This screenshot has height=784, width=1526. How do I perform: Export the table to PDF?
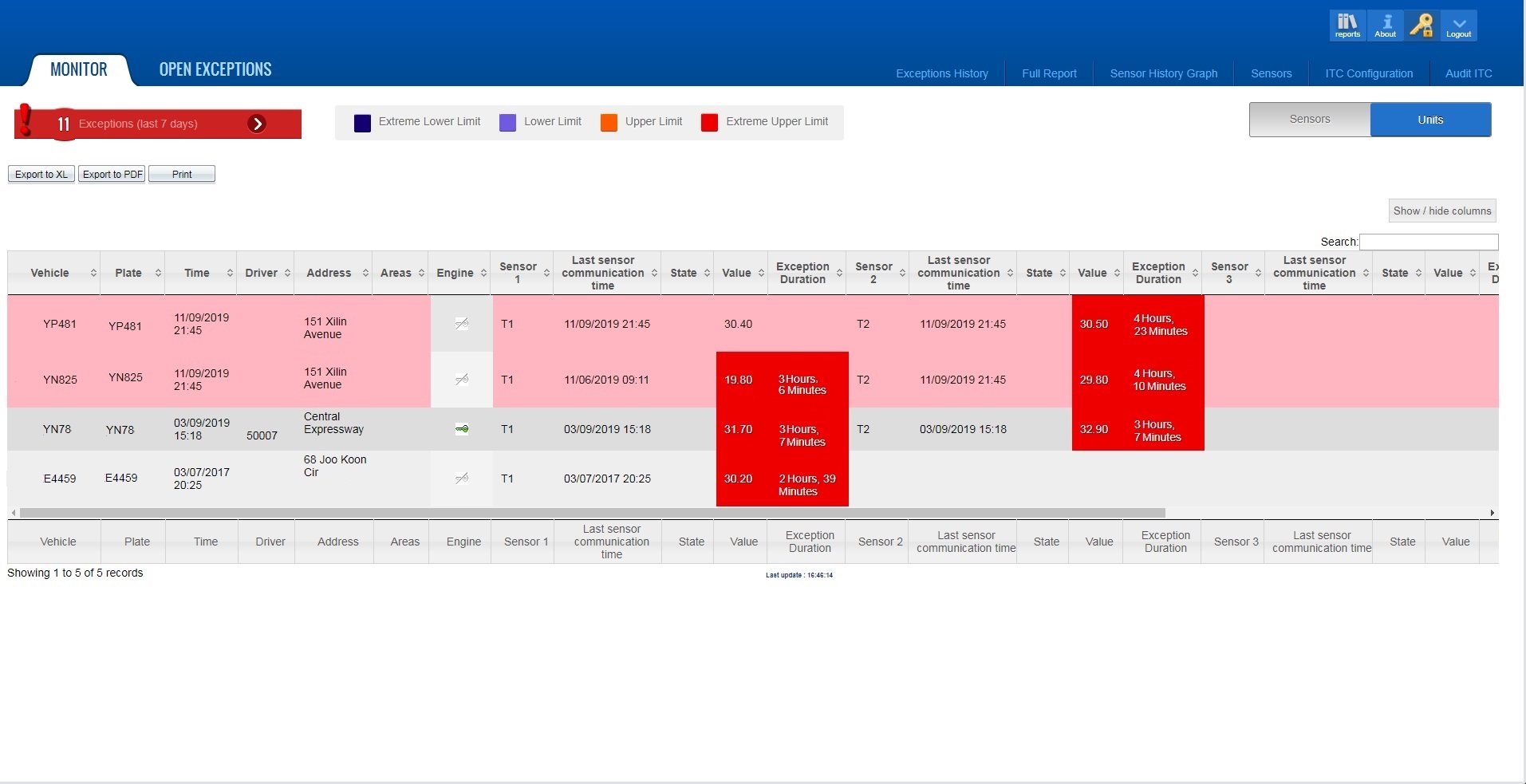(111, 174)
